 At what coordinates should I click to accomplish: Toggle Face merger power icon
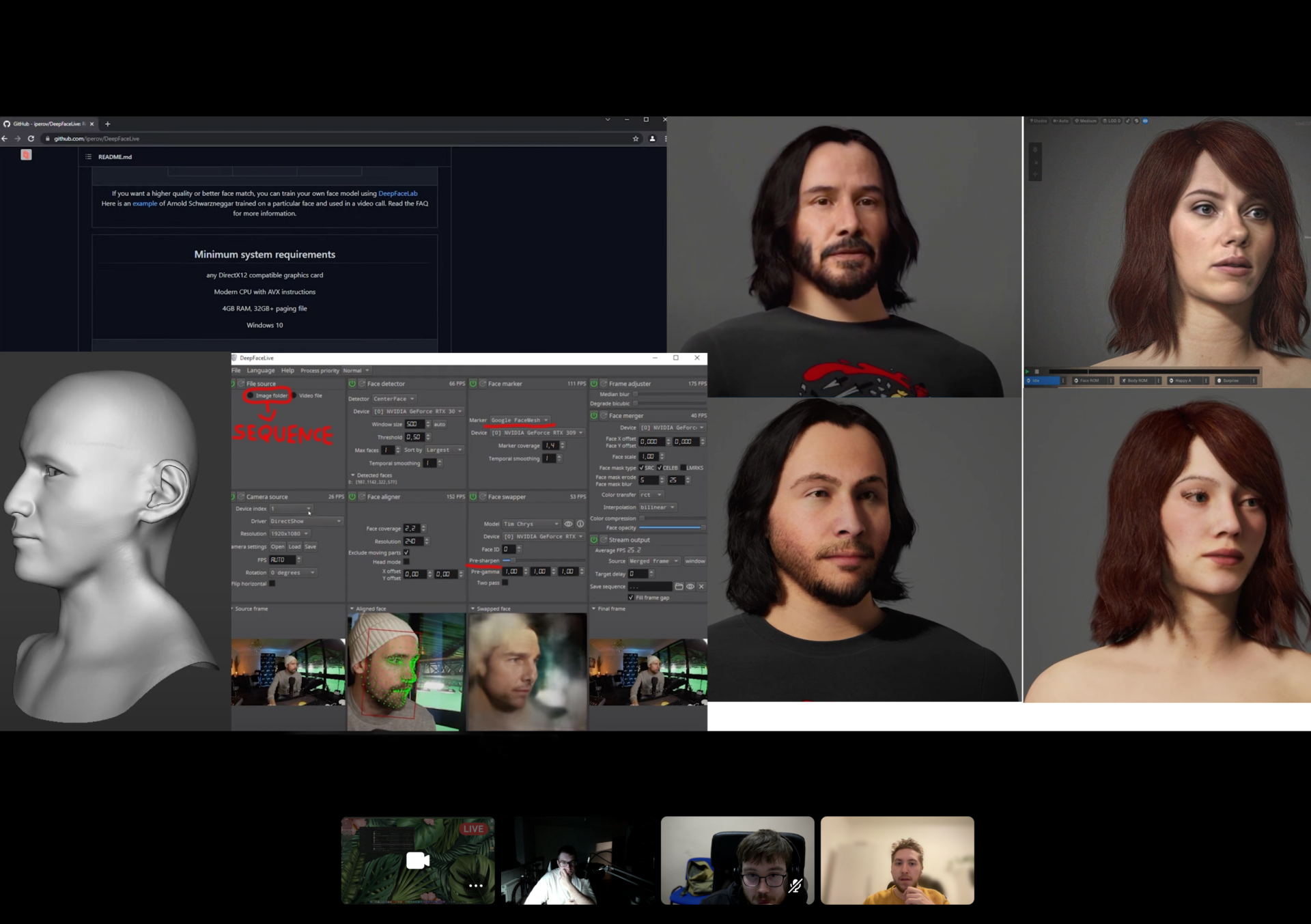(x=594, y=415)
